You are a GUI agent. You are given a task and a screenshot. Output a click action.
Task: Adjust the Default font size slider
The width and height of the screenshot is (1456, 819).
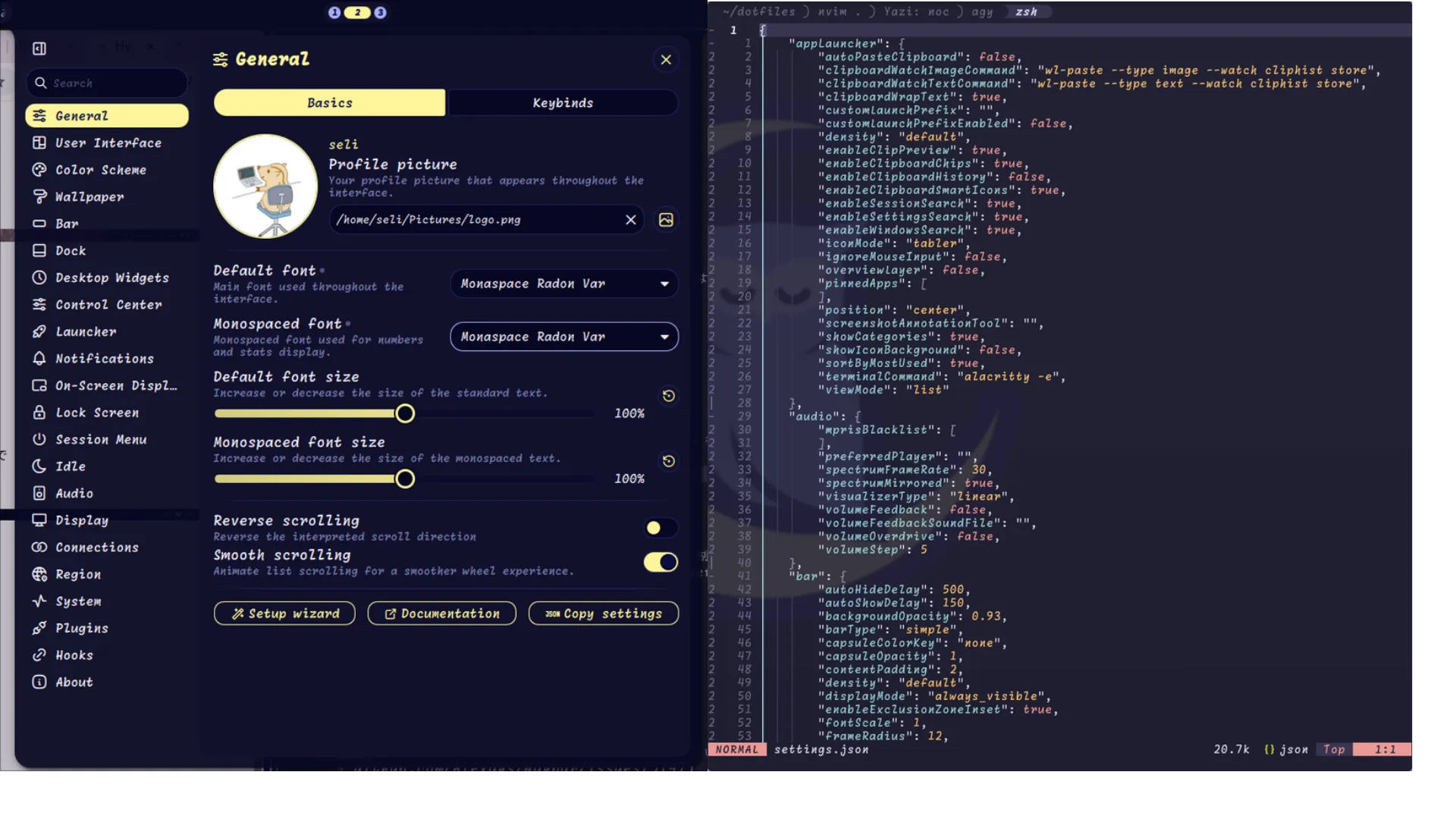pos(405,413)
